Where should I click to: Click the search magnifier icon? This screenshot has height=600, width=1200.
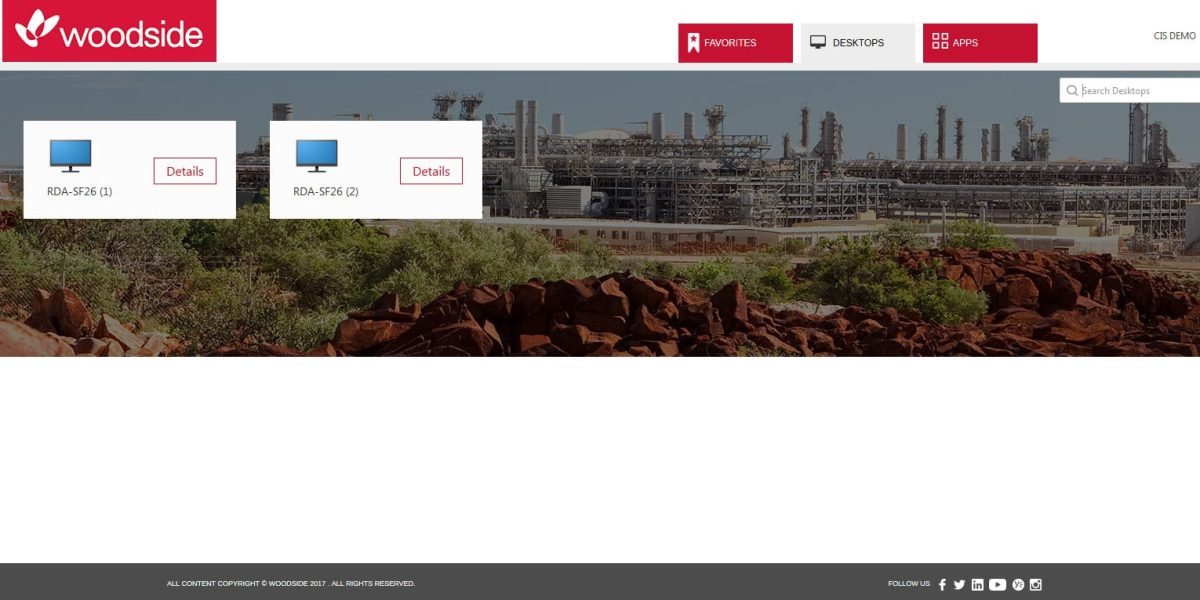pos(1073,90)
